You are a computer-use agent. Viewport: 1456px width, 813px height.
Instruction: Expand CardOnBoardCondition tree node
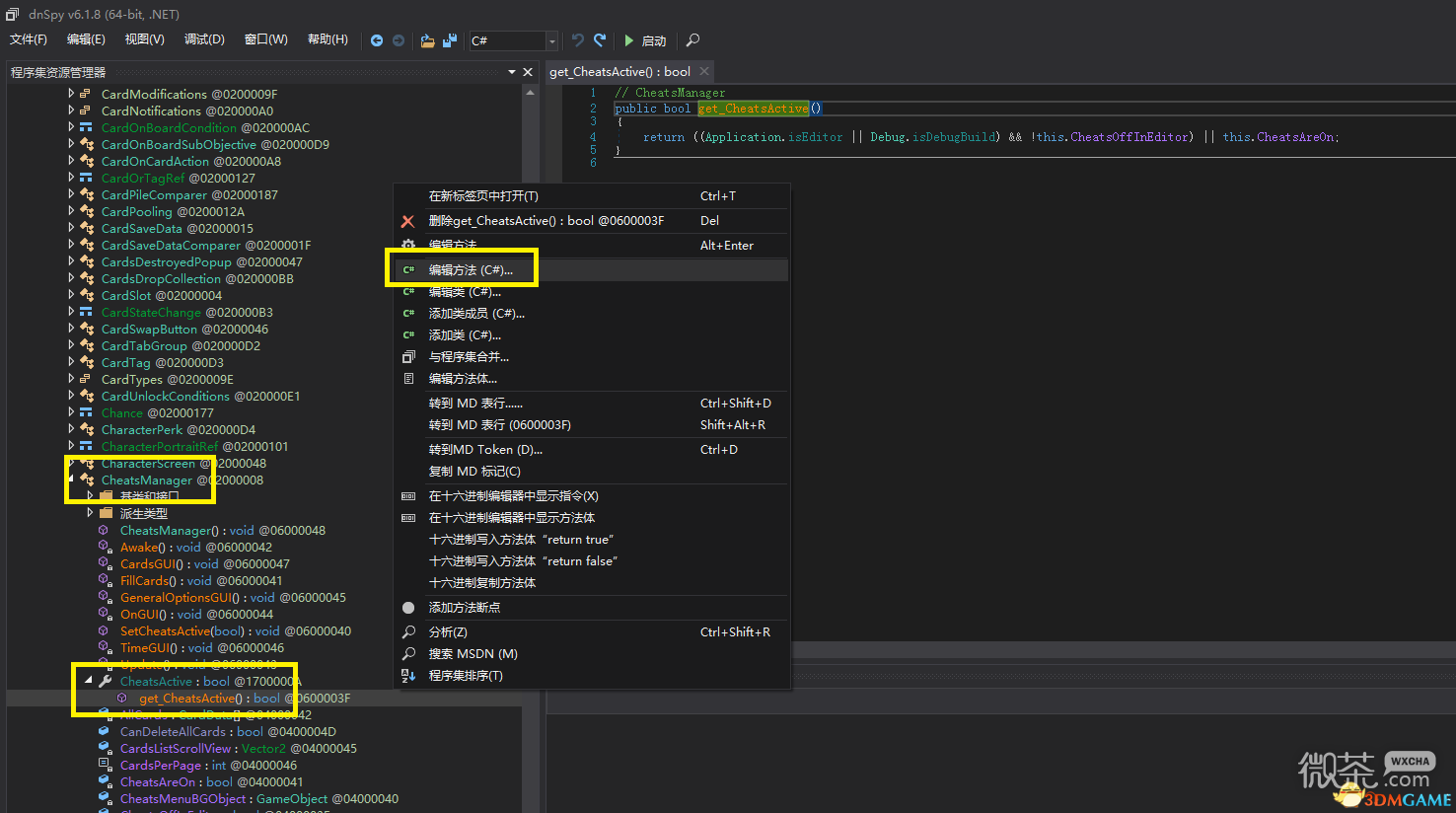pos(71,127)
